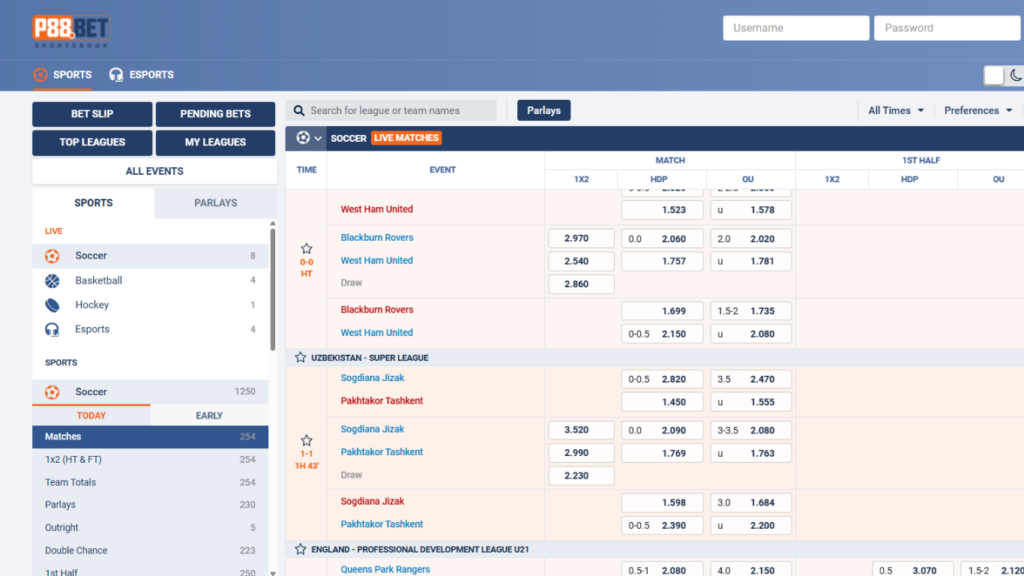
Task: Click the Esports headphones icon in top nav
Action: 116,75
